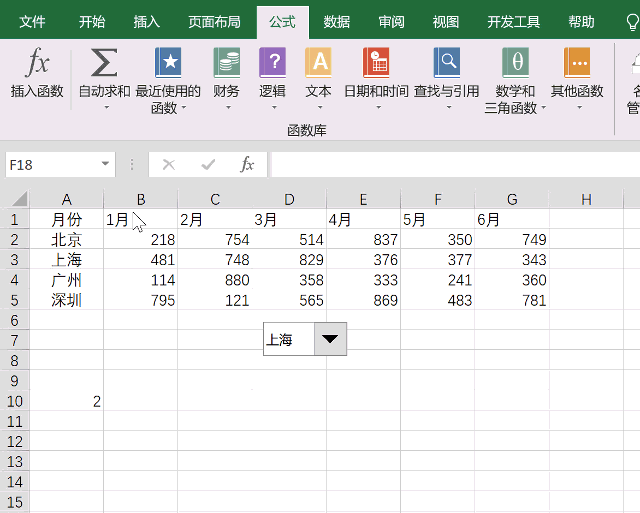Select cell with value 218

[141, 240]
